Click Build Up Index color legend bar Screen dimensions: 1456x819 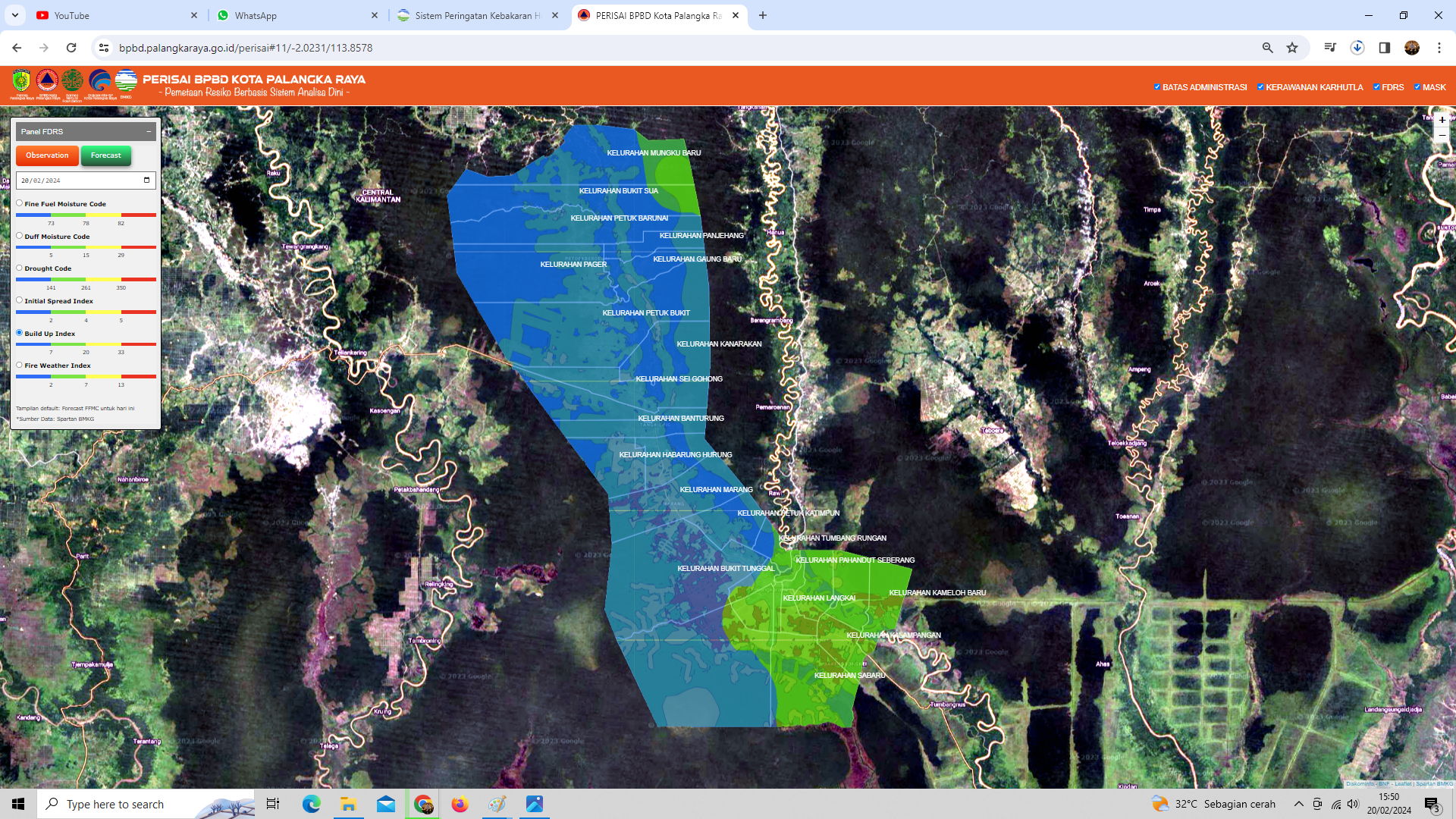(86, 344)
